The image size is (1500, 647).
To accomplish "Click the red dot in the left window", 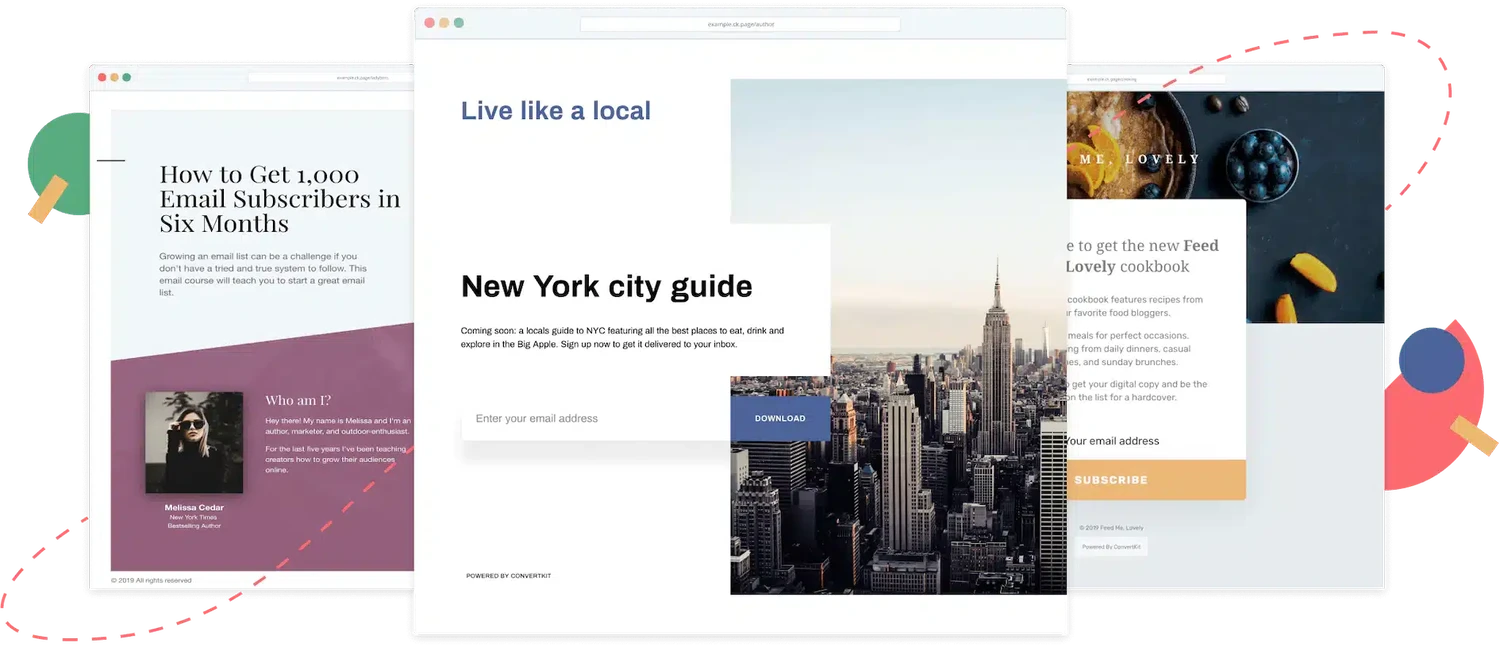I will click(102, 77).
